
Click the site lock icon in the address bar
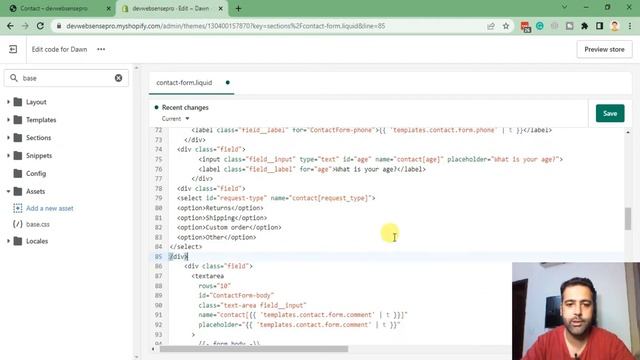click(x=59, y=26)
